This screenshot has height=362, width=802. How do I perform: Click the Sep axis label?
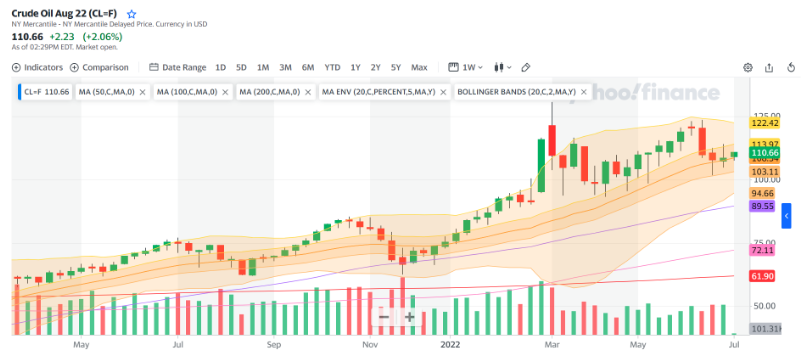[274, 345]
